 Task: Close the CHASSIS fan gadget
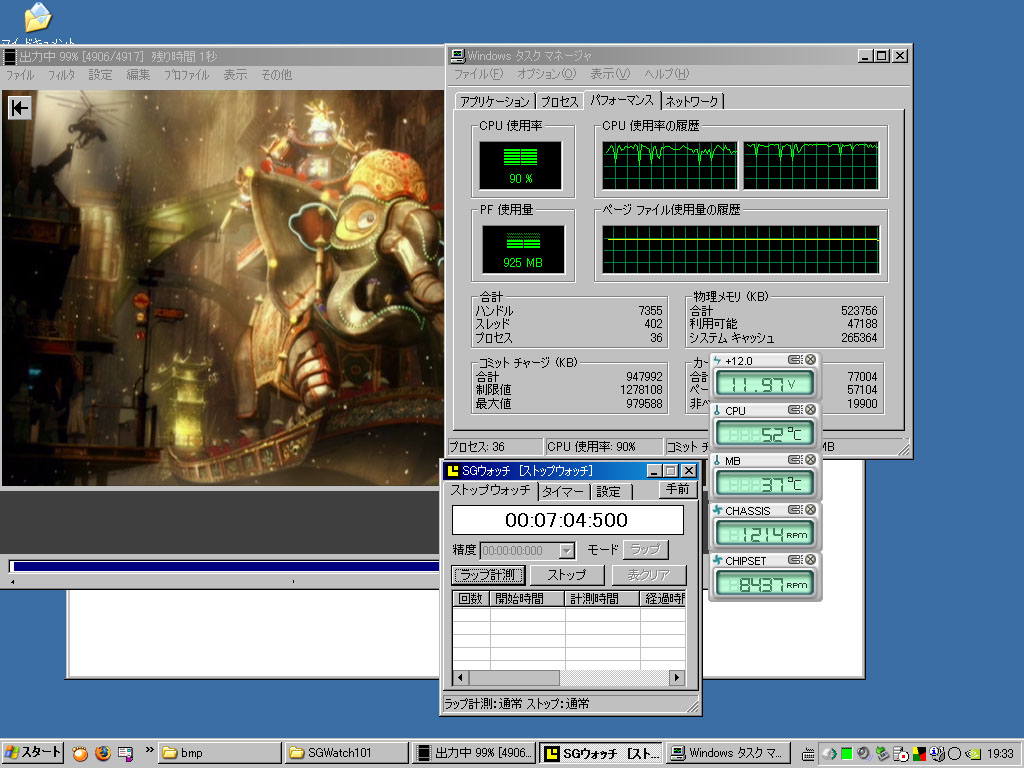click(x=810, y=509)
